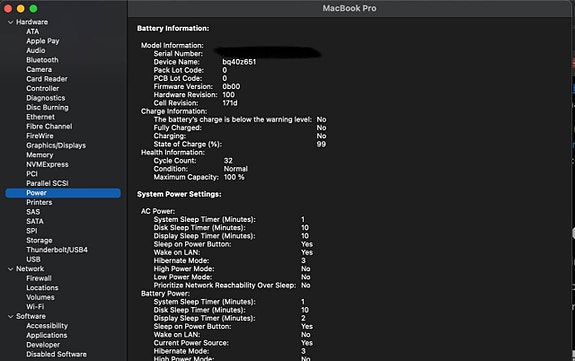Select ATA in the sidebar
The width and height of the screenshot is (575, 361).
[33, 32]
